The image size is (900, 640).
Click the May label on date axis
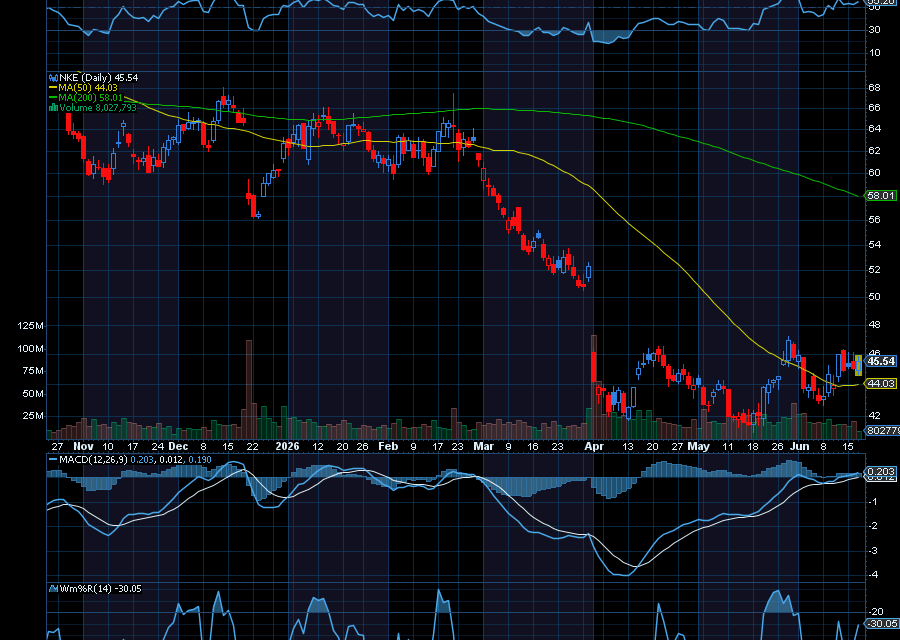point(699,447)
